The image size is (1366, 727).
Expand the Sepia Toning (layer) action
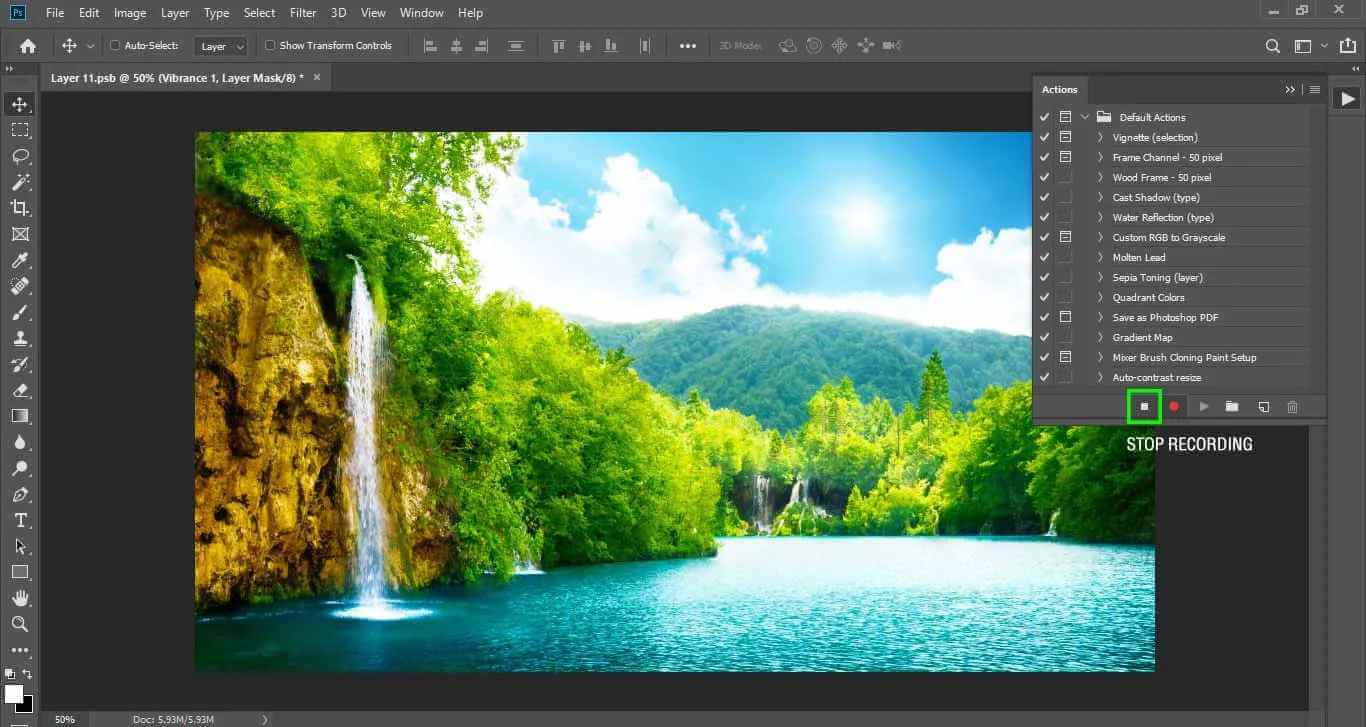coord(1100,277)
